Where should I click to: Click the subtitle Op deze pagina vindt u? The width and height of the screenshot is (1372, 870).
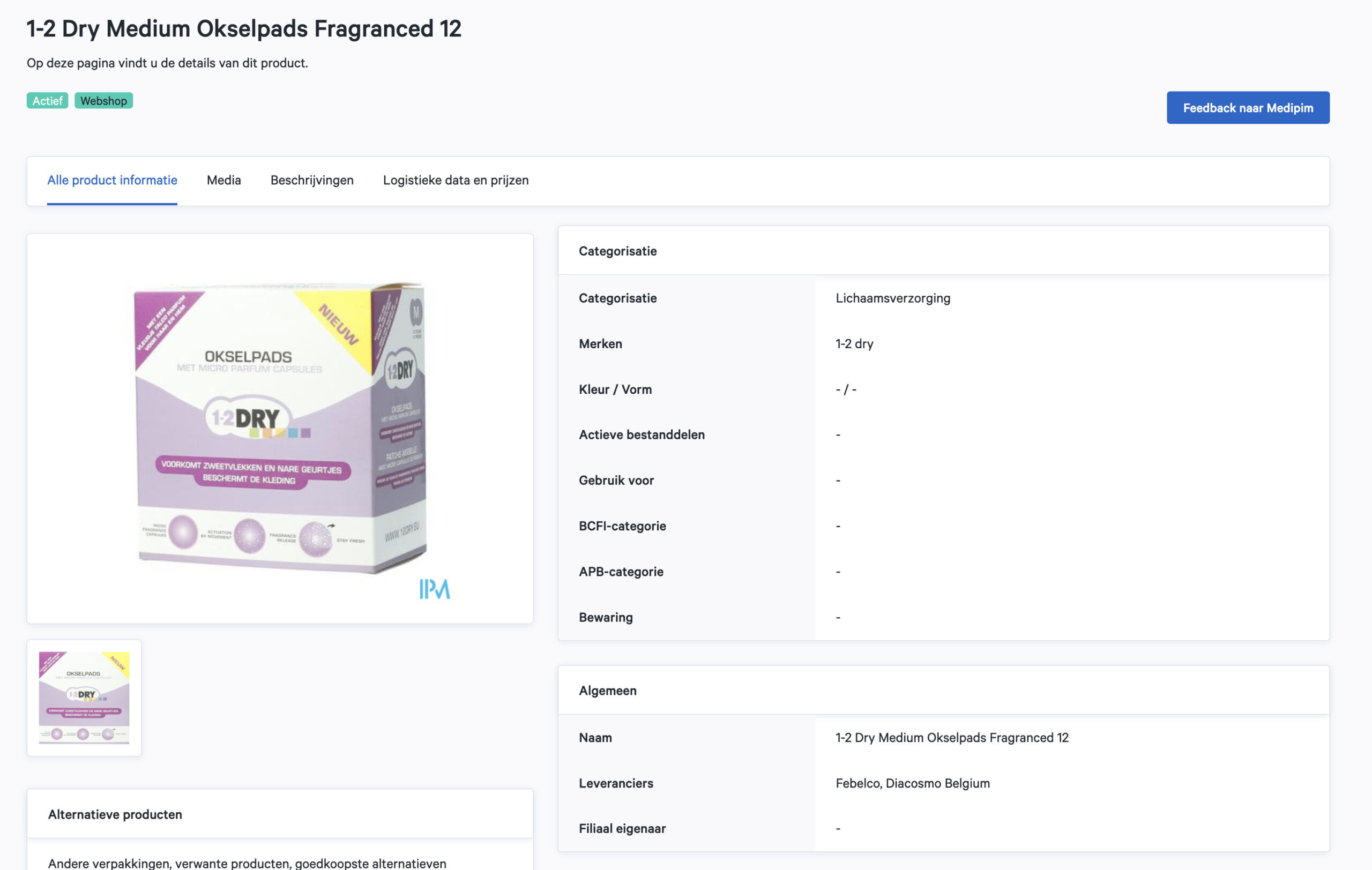(x=168, y=63)
